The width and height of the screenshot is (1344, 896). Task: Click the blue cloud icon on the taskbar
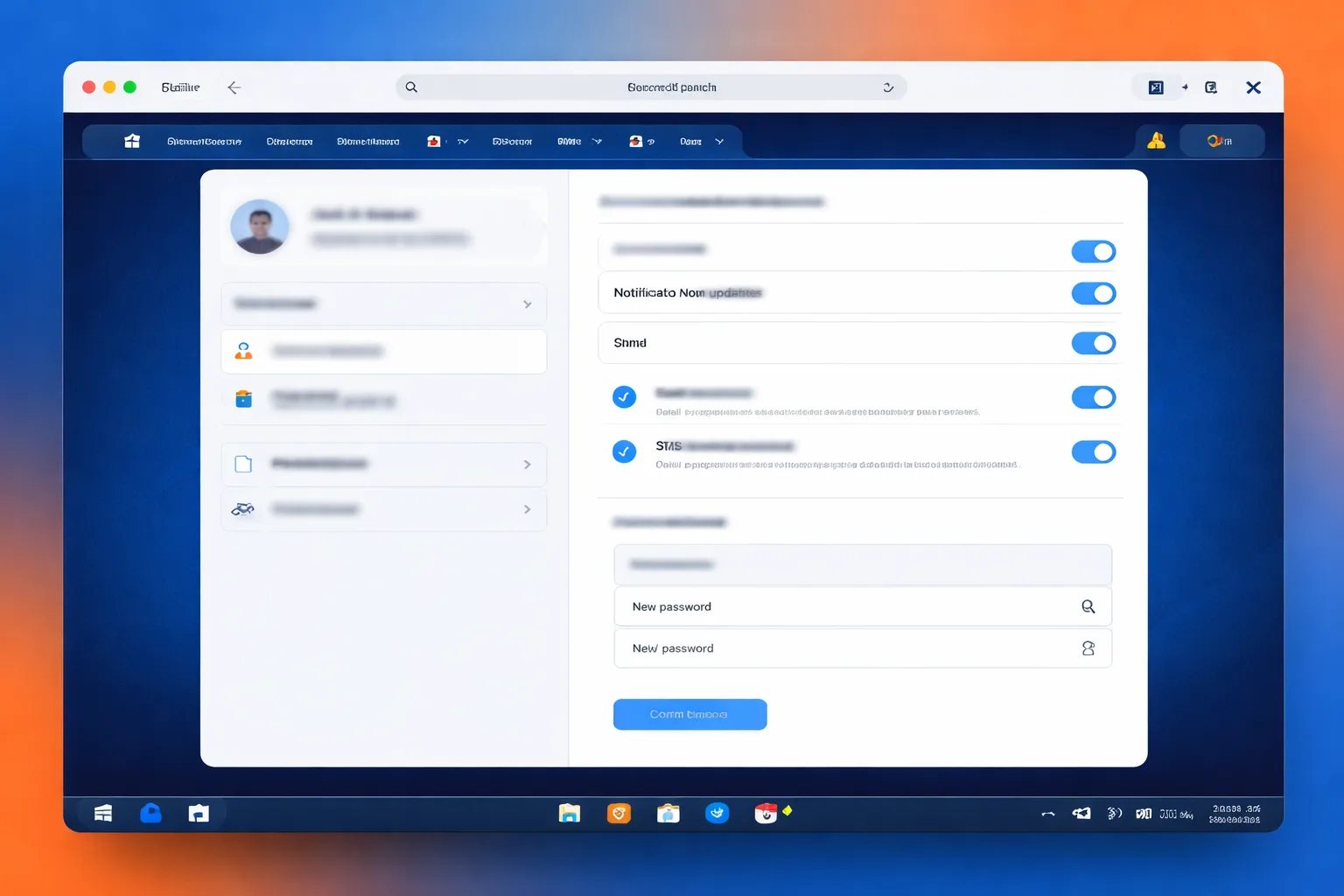(150, 813)
